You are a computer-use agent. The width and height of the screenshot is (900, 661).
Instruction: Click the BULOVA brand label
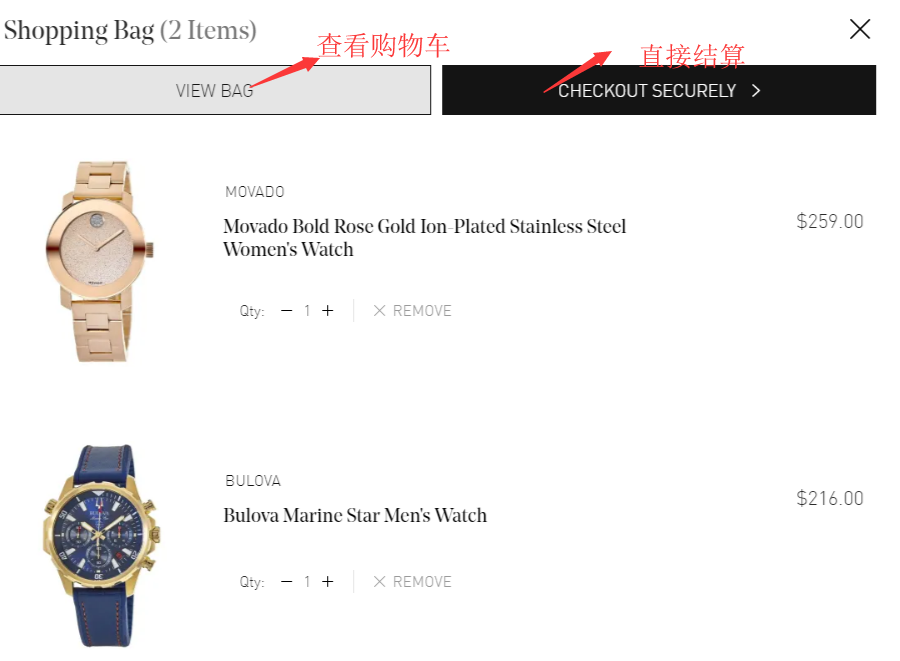253,481
